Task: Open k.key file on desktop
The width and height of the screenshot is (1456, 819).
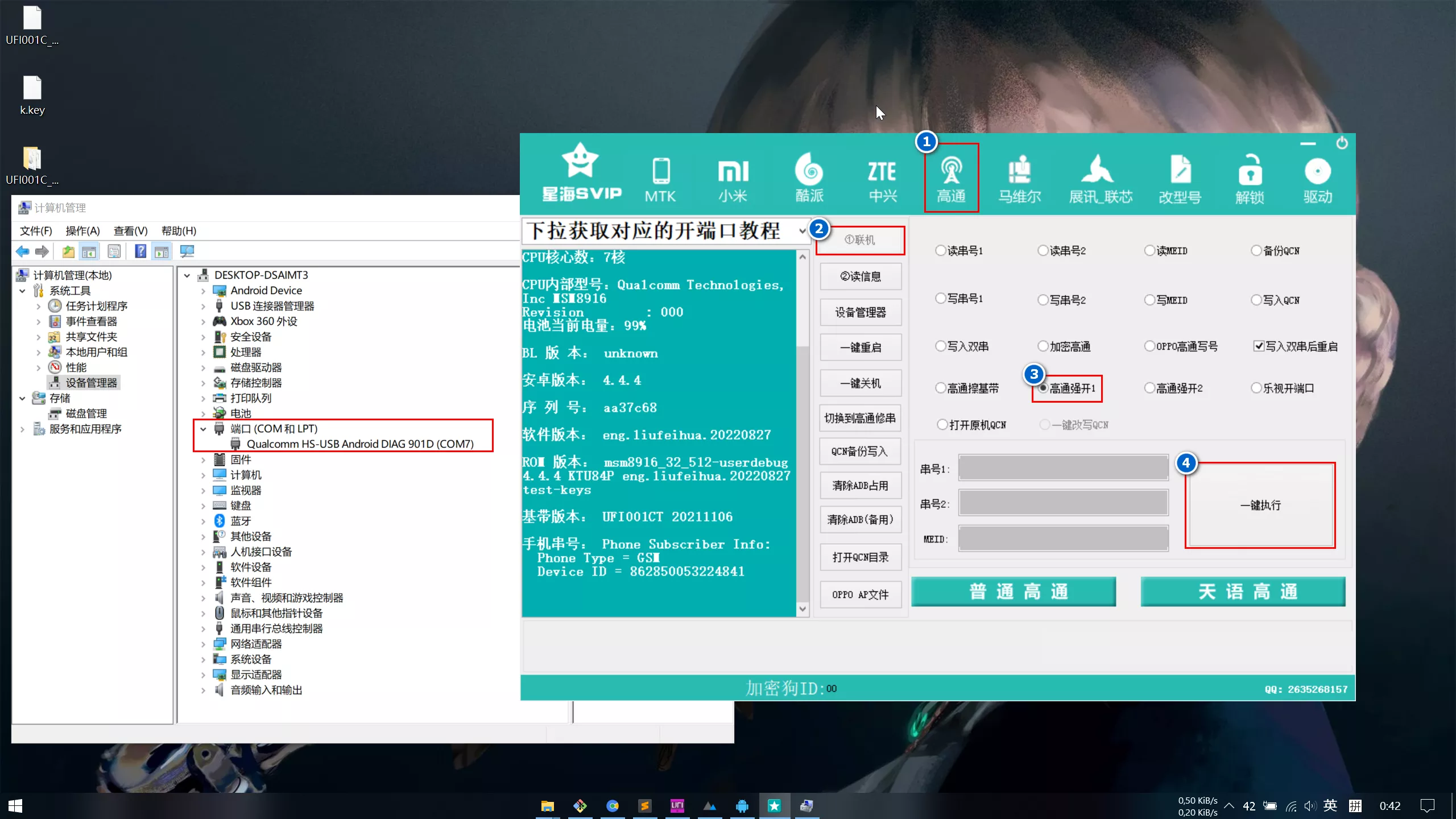Action: pyautogui.click(x=32, y=96)
